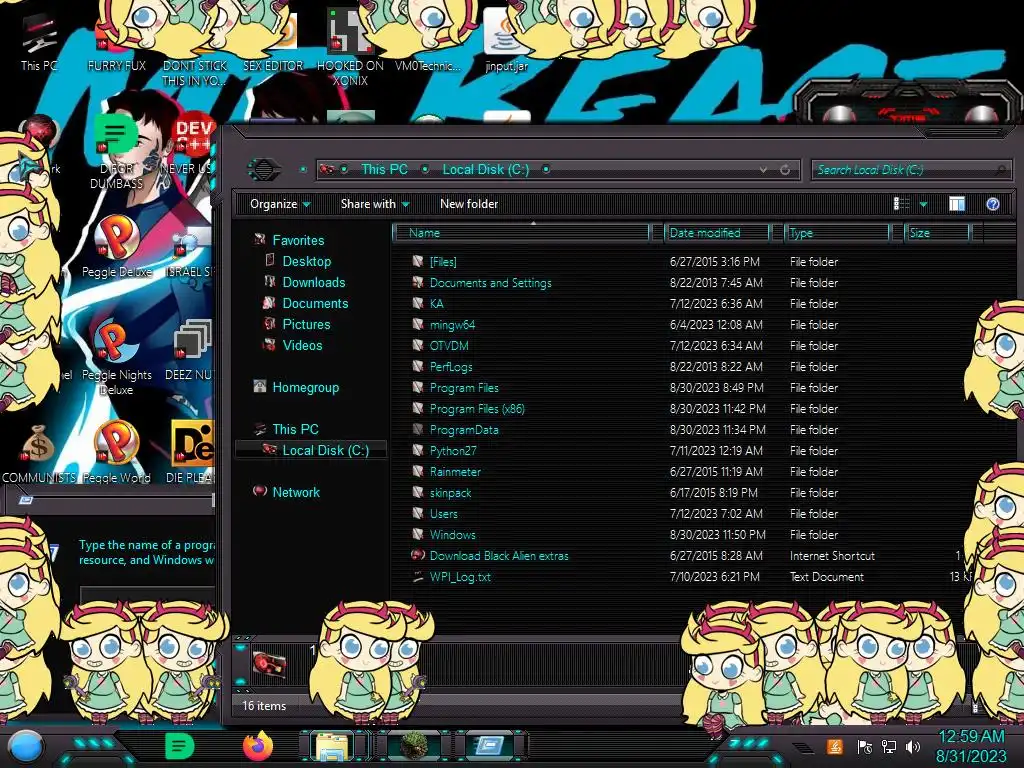Expand arrow after Local Disk (C:) breadcrumb
The height and width of the screenshot is (768, 1024).
(546, 169)
